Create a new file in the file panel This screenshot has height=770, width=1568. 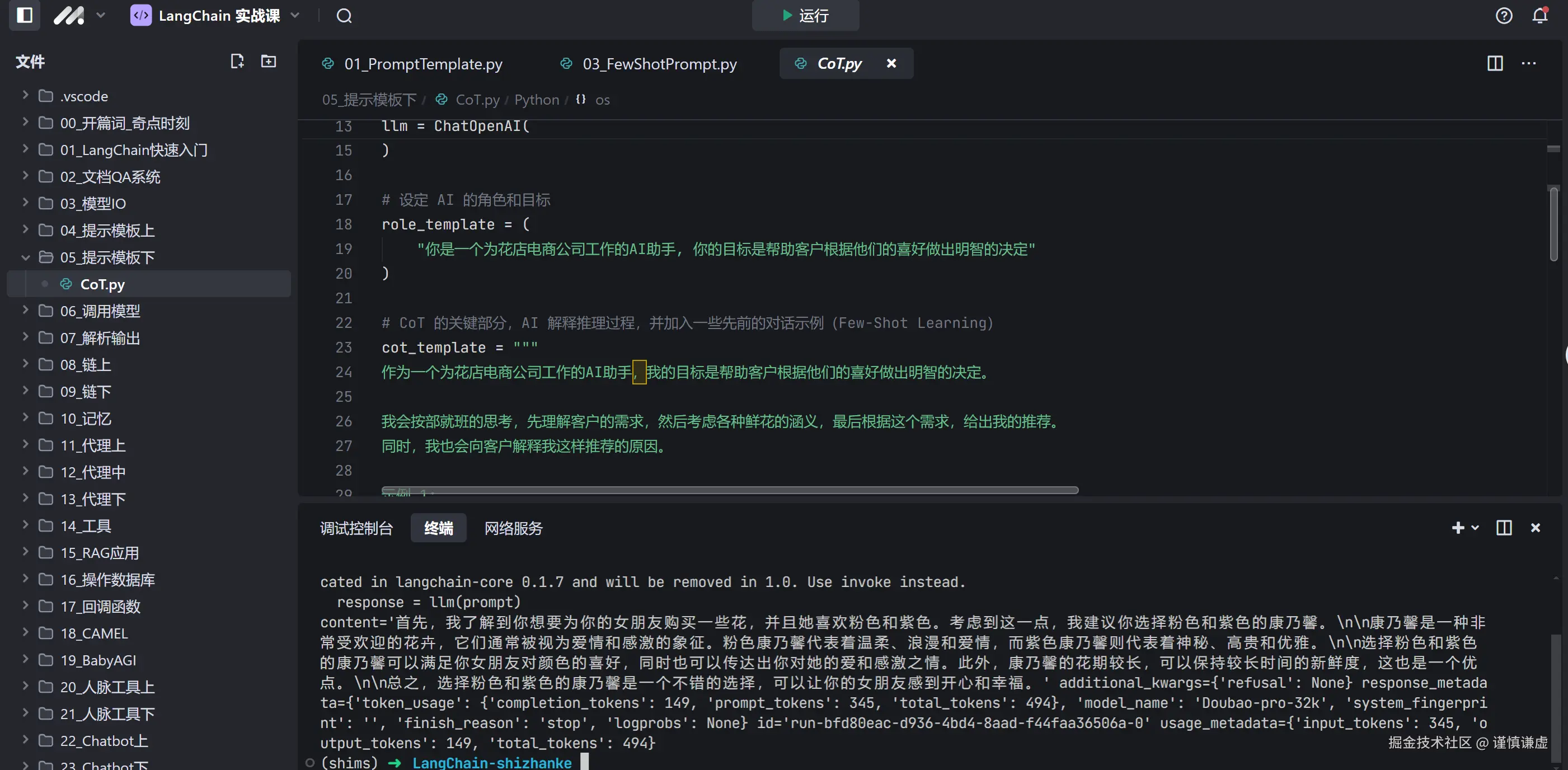[x=237, y=61]
